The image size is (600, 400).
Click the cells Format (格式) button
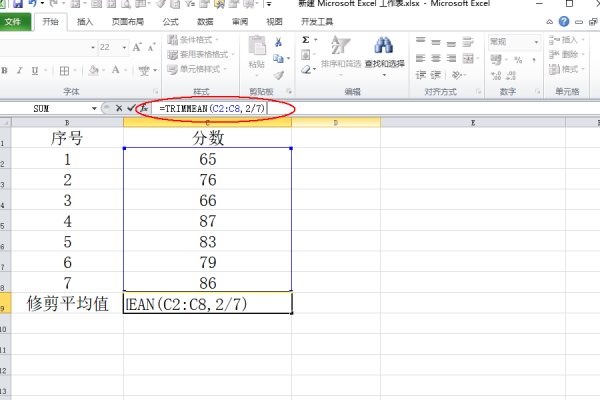tap(567, 69)
